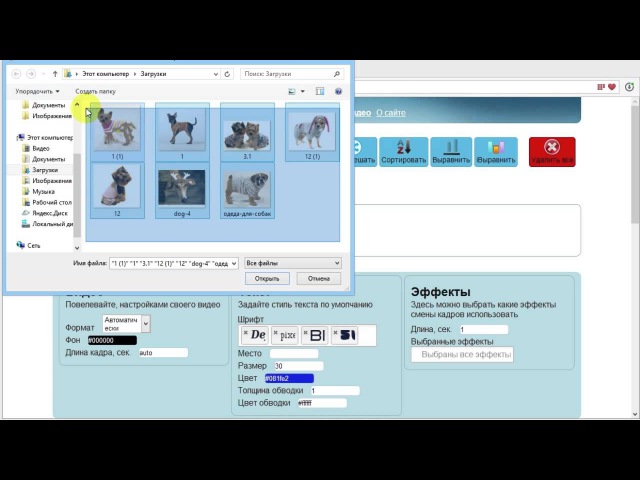Image resolution: width=640 pixels, height=480 pixels.
Task: Pick background color #000000 swatch
Action: tap(112, 340)
